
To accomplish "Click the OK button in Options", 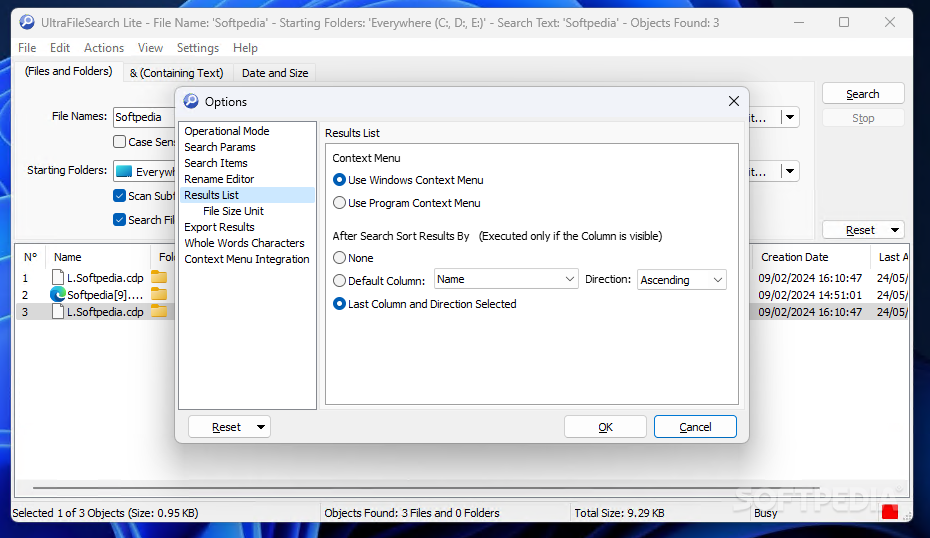I will point(605,427).
